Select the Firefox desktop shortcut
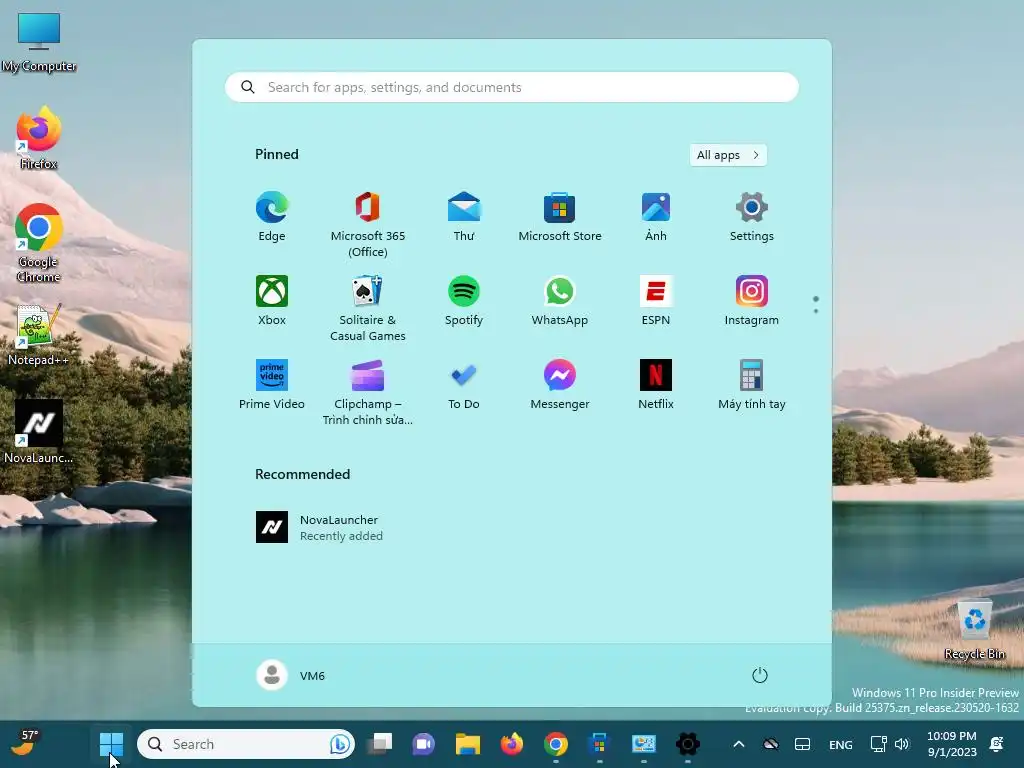The height and width of the screenshot is (768, 1024). pyautogui.click(x=39, y=138)
